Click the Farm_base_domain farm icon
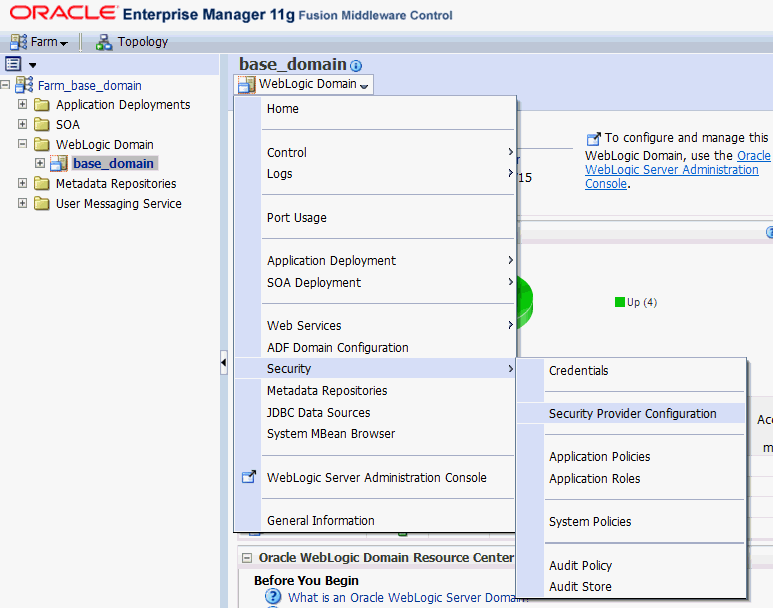 [24, 85]
